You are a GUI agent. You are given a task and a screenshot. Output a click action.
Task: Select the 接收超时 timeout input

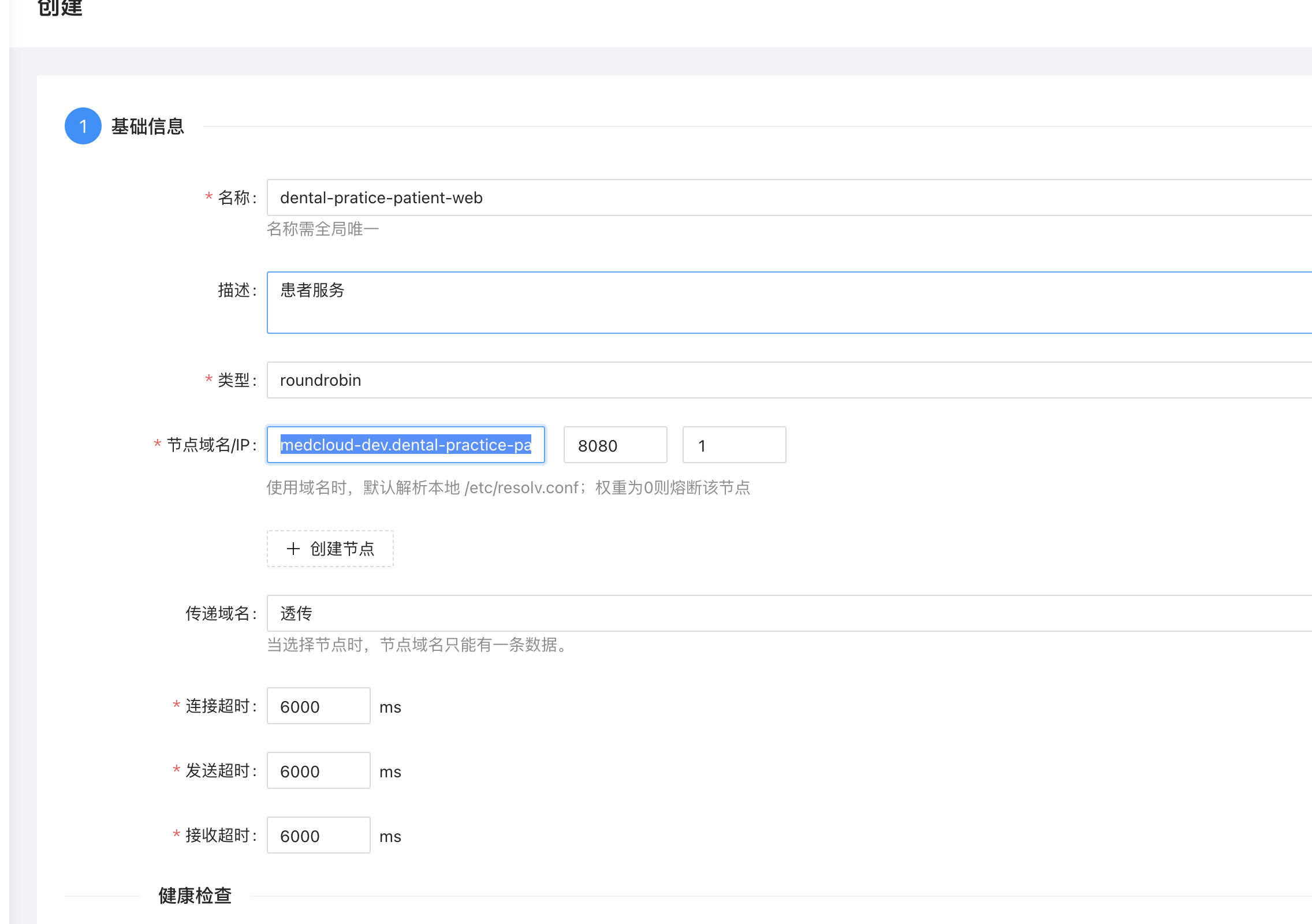point(318,835)
